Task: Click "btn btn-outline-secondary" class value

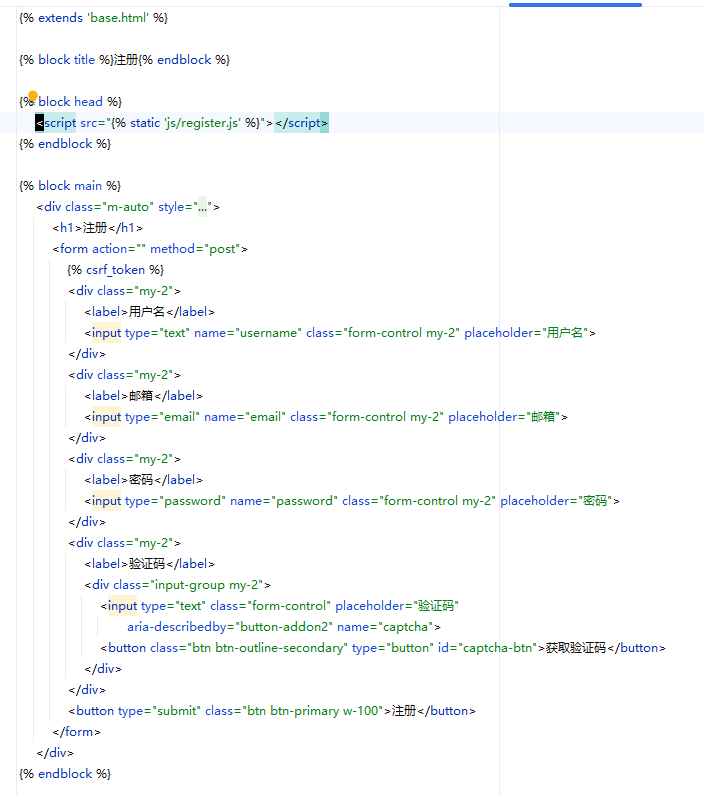Action: (x=268, y=648)
